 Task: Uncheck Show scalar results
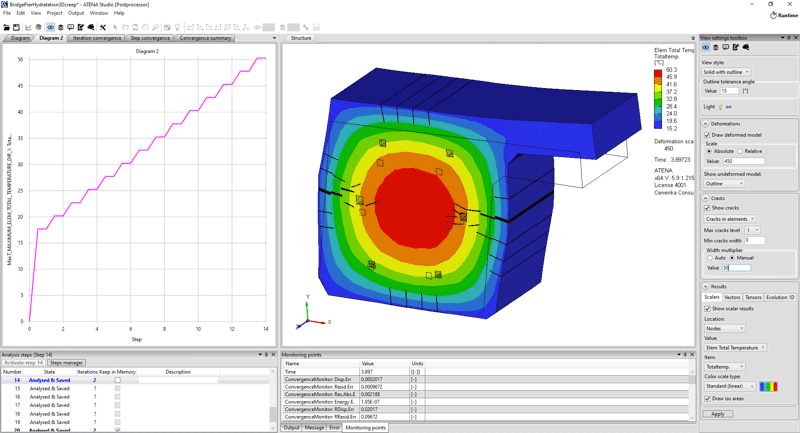pos(707,309)
